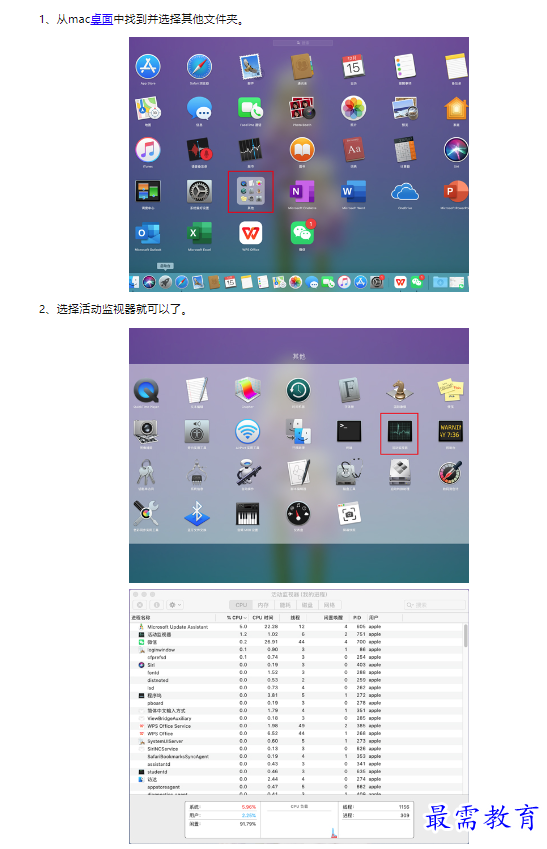547x849 pixels.
Task: Open the 桌面 hyperlink in step 1
Action: coord(101,19)
